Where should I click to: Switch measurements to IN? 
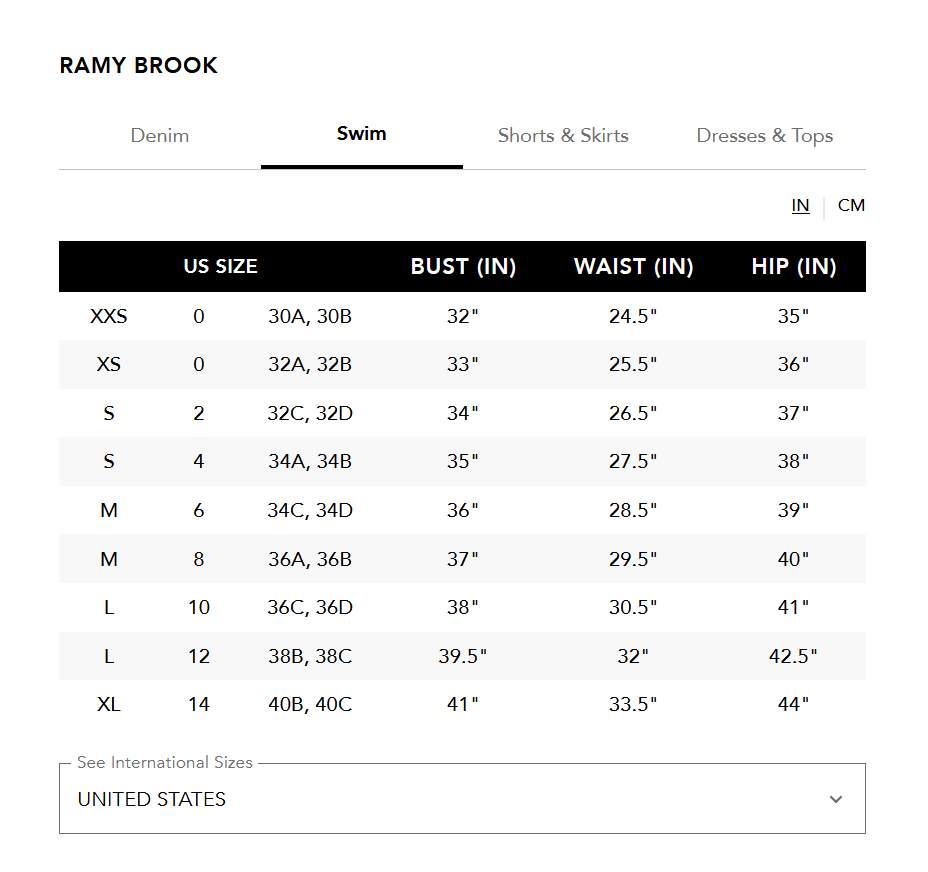coord(800,205)
